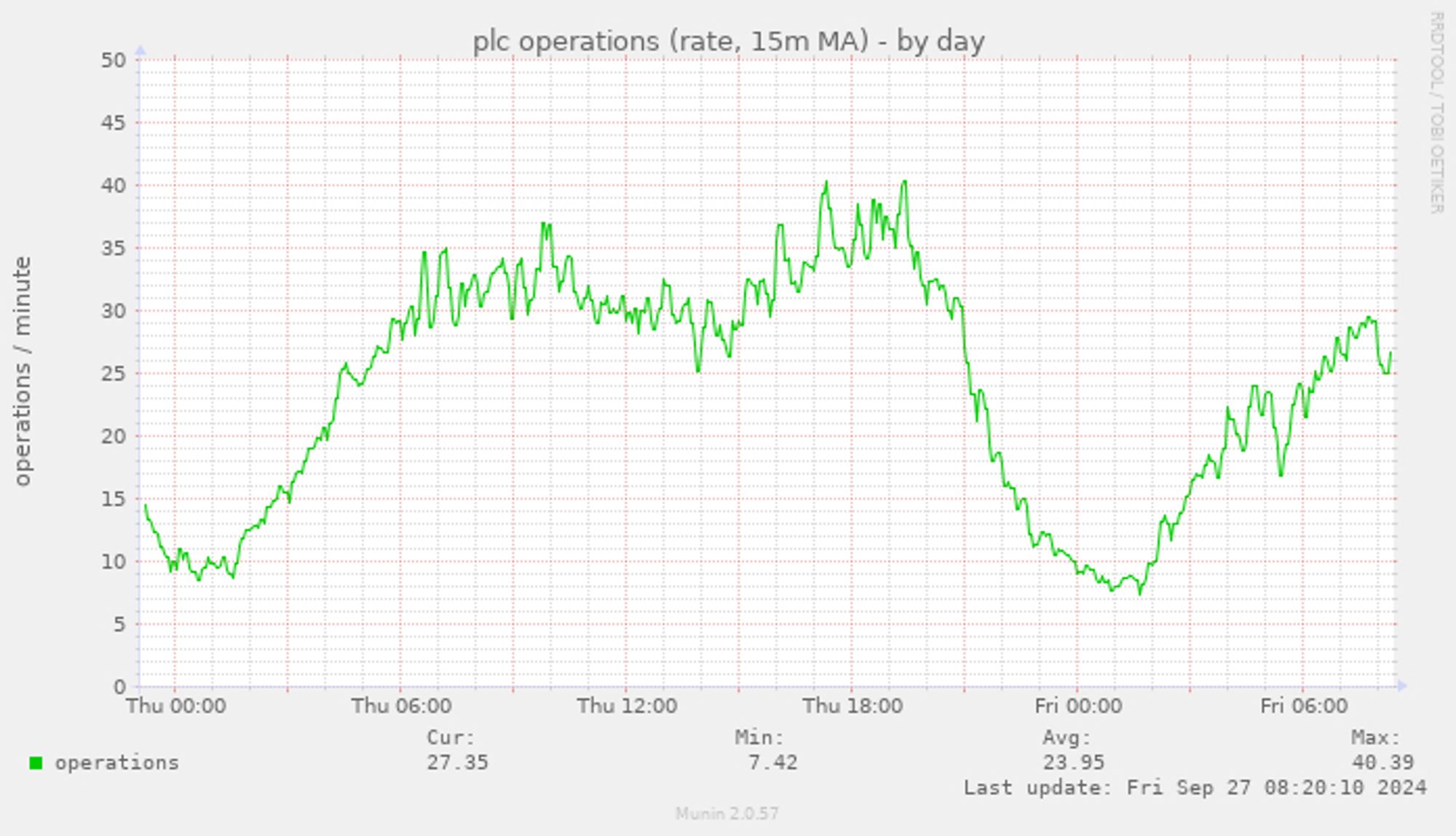Click the y-axis label 25
The height and width of the screenshot is (836, 1456).
114,374
